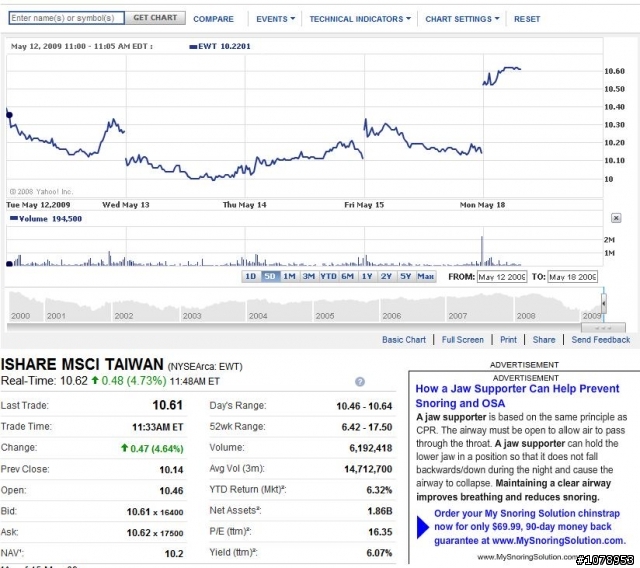Select the Max range tab
640x568 pixels.
click(x=426, y=276)
